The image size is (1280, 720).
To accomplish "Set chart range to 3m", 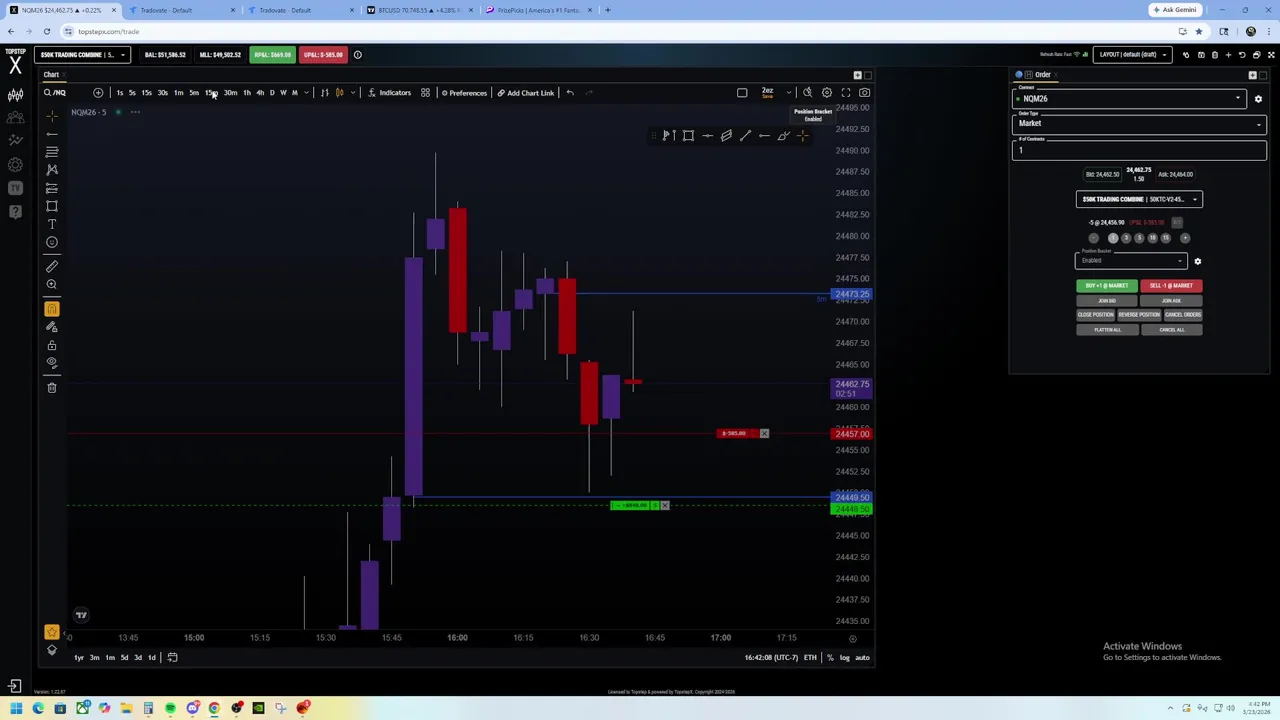I will pyautogui.click(x=94, y=657).
